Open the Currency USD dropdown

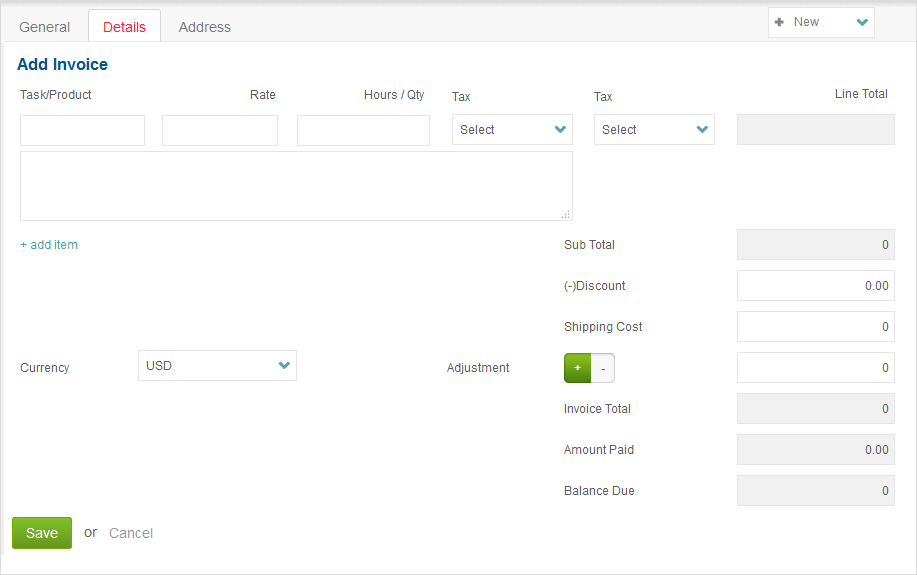click(218, 366)
